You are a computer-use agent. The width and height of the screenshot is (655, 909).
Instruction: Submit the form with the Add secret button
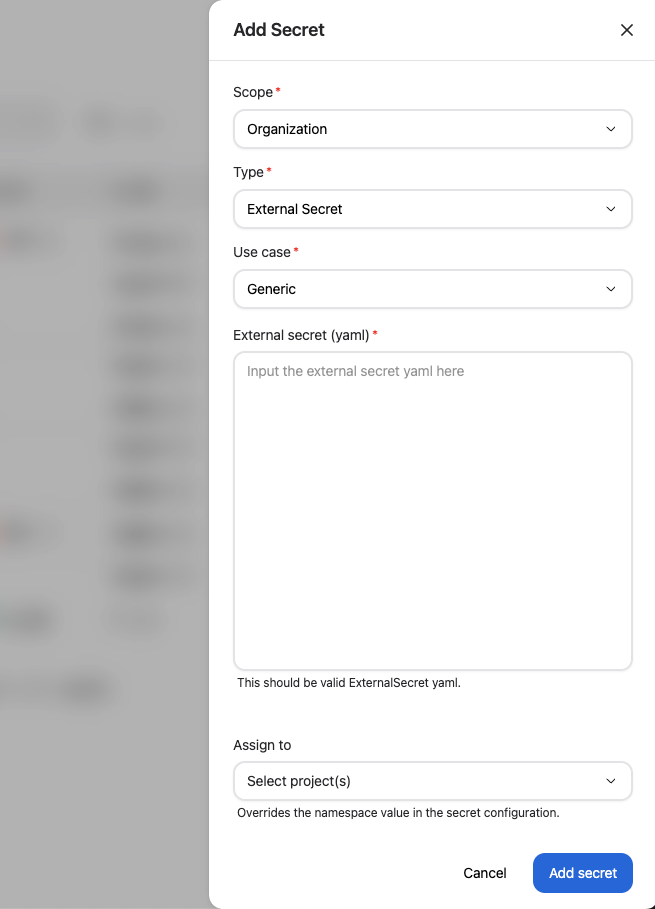click(582, 872)
